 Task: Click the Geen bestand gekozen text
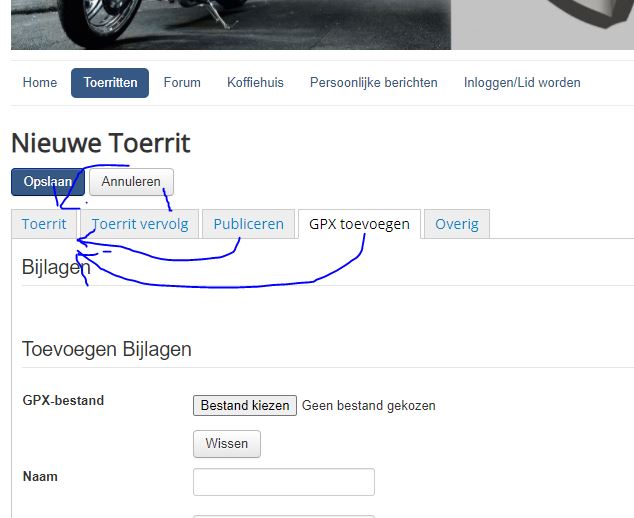(x=369, y=406)
